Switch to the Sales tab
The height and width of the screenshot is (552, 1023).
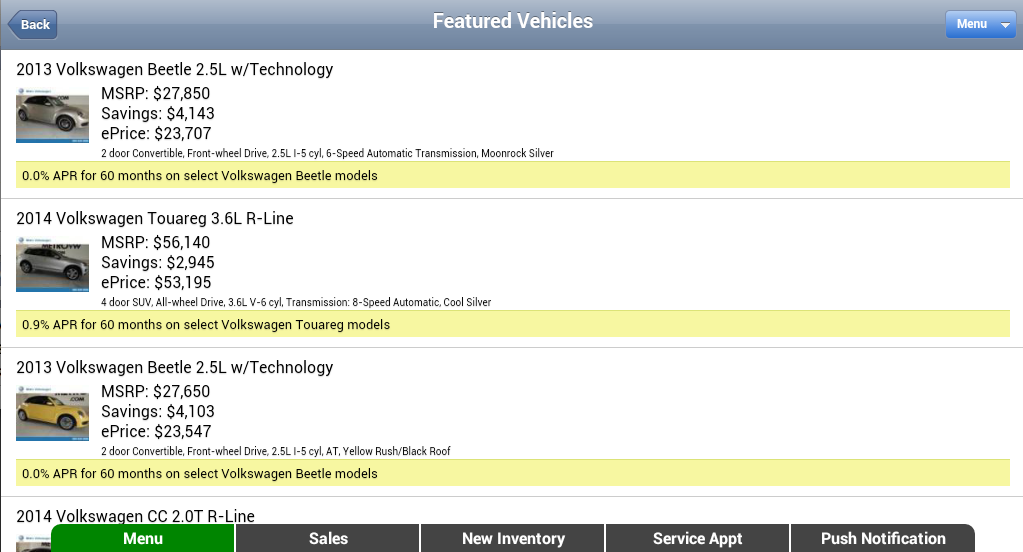pos(328,538)
